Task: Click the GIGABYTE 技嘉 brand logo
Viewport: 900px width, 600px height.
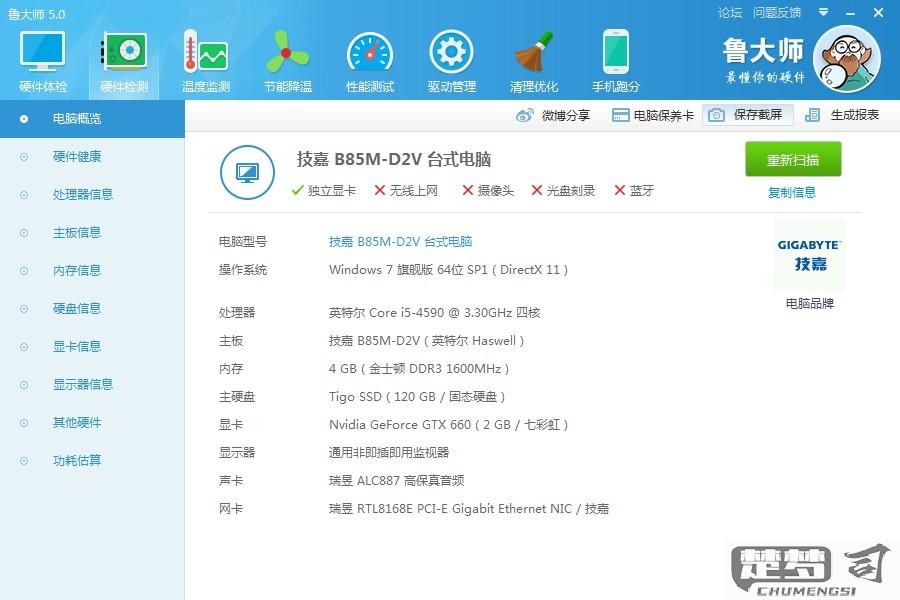Action: coord(809,255)
